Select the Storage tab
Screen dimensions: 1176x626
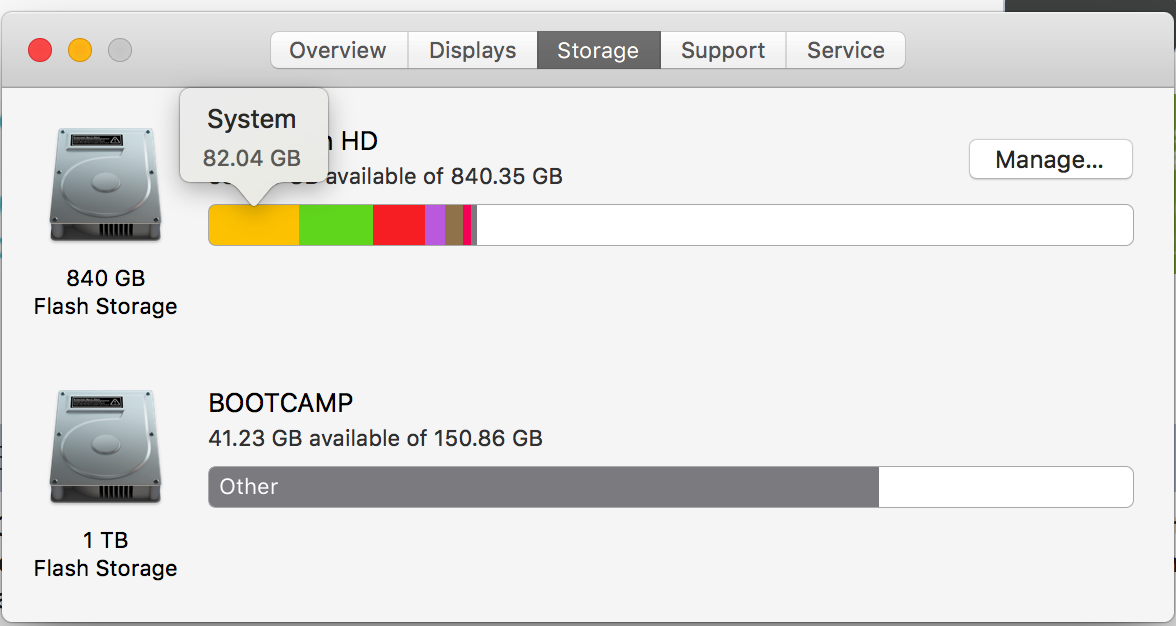coord(598,50)
